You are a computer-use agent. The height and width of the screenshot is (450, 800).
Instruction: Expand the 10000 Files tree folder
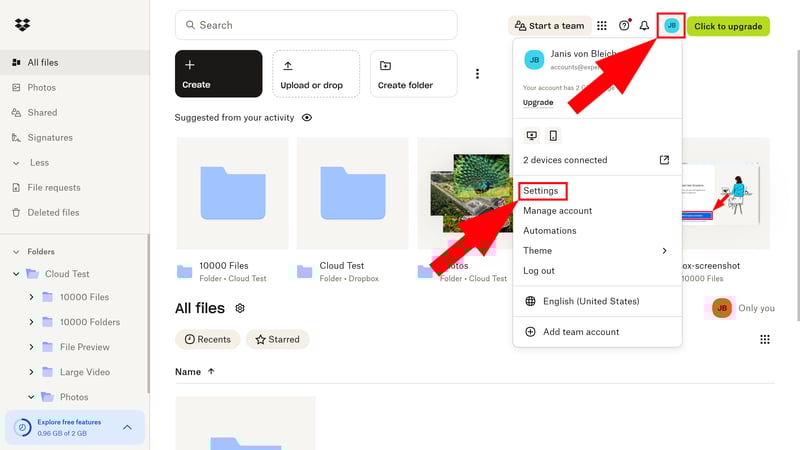31,297
